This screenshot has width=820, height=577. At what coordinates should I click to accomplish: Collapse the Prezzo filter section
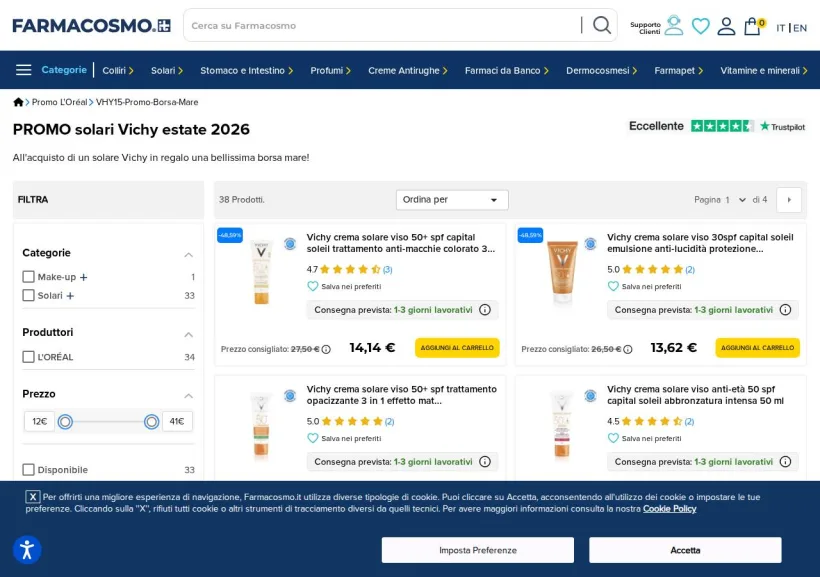189,396
